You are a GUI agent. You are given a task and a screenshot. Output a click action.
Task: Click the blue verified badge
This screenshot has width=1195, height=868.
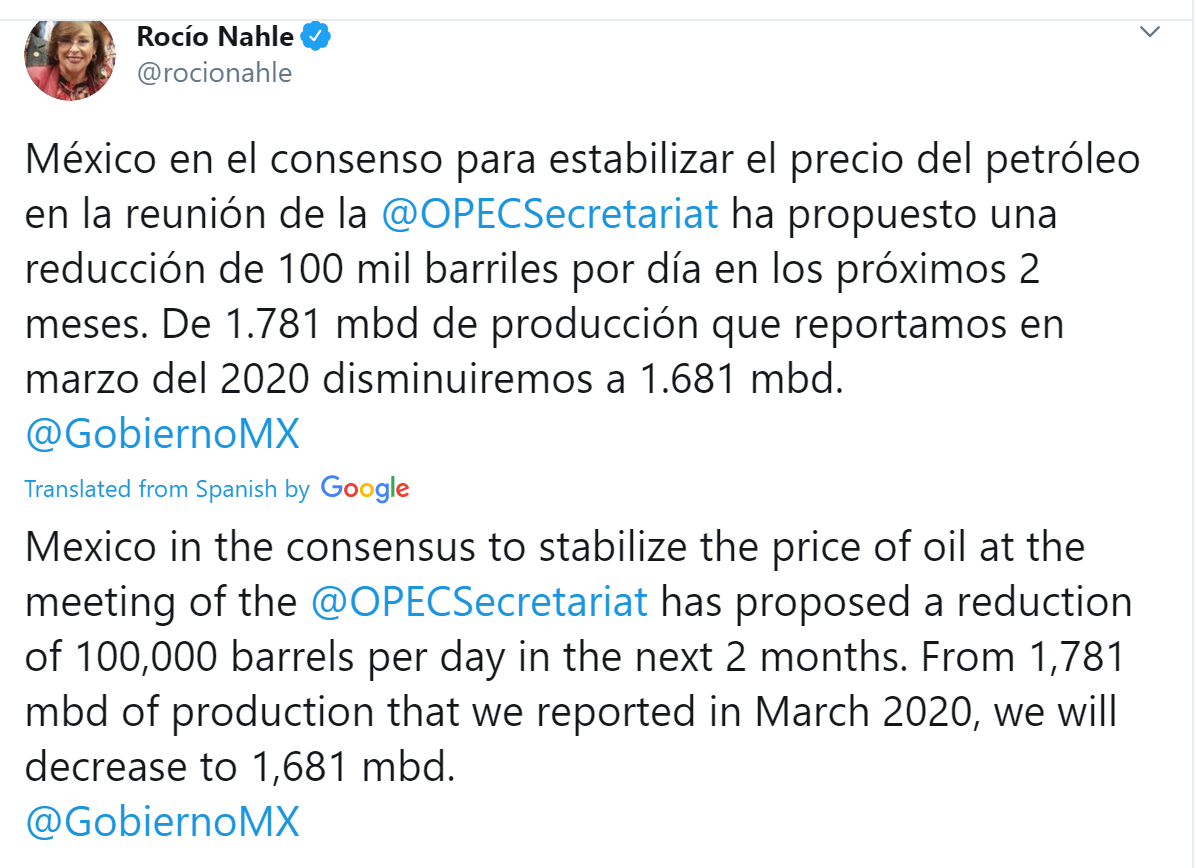(317, 38)
